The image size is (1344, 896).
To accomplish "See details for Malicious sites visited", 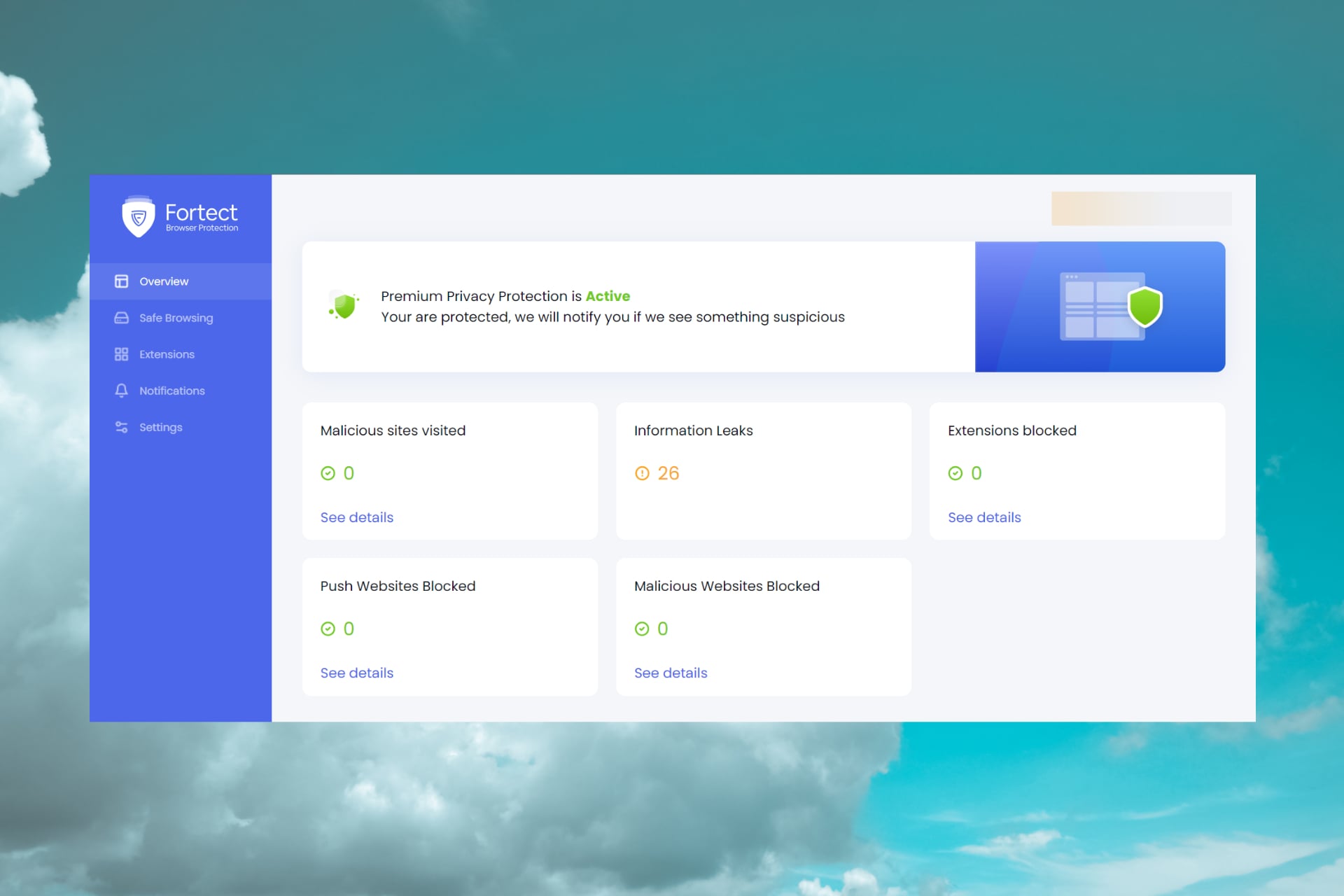I will pos(356,517).
